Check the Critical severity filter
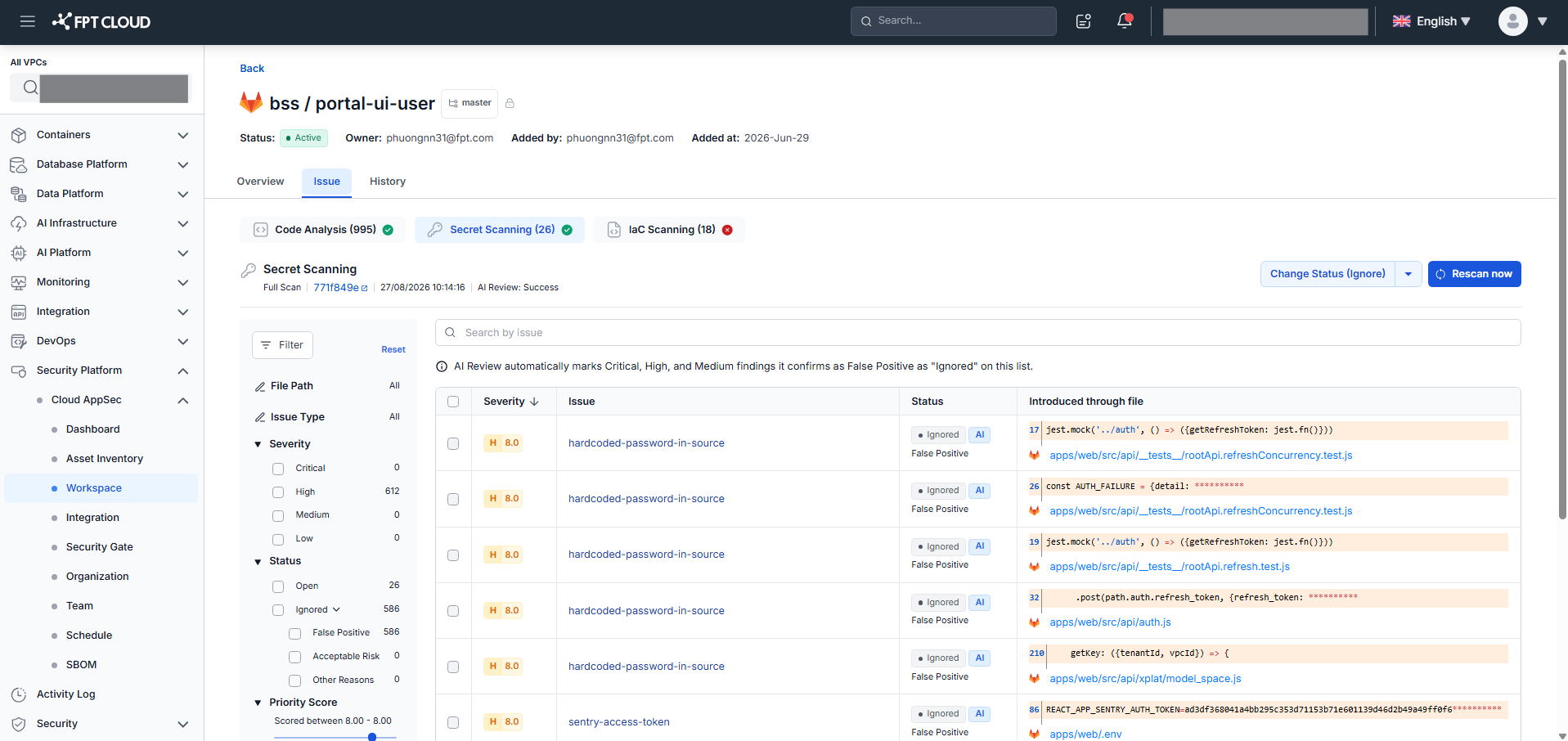 pos(278,469)
